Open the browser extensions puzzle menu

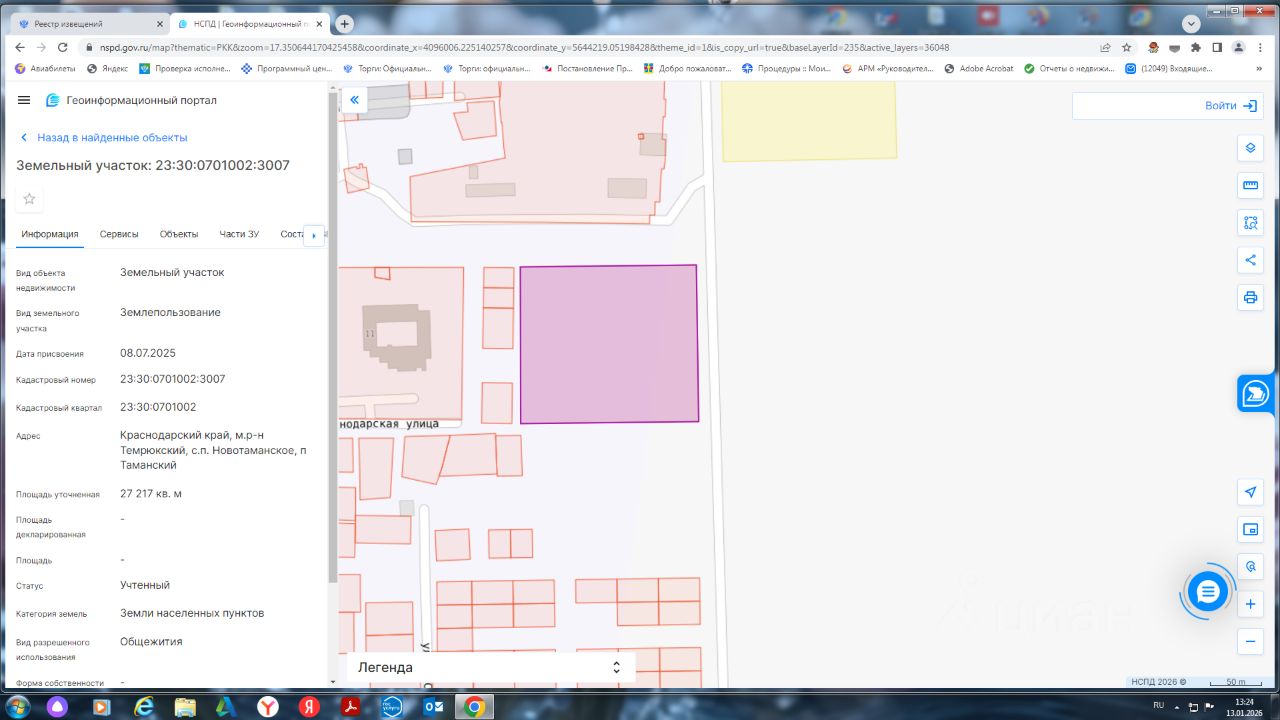coord(1196,47)
